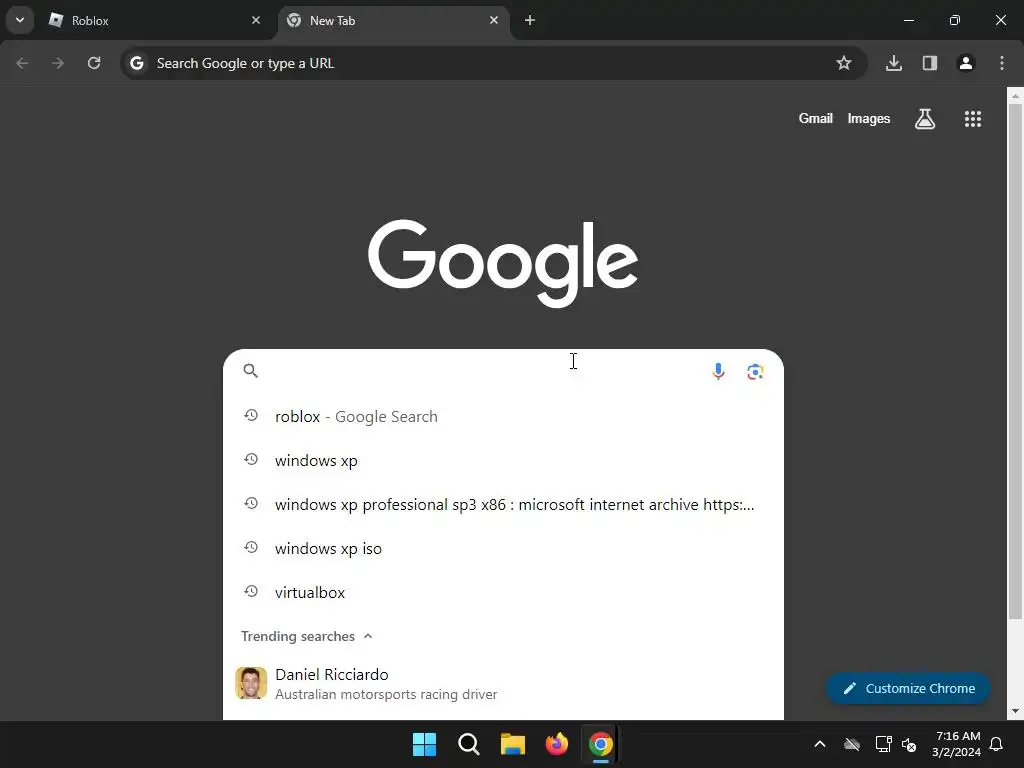The height and width of the screenshot is (768, 1024).
Task: Select the virtualbox suggestion
Action: click(503, 592)
